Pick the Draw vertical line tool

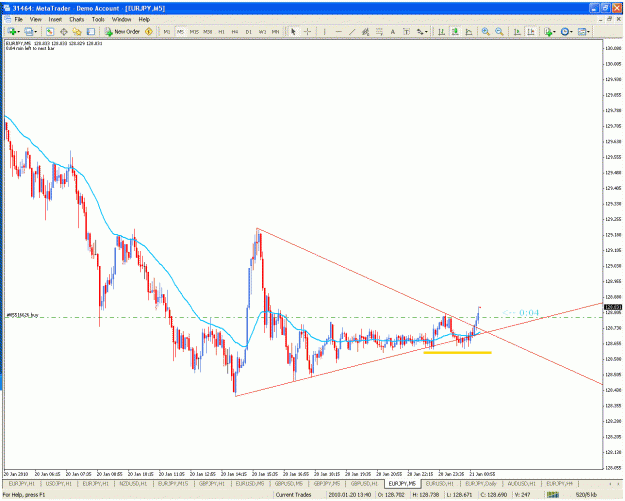click(324, 31)
